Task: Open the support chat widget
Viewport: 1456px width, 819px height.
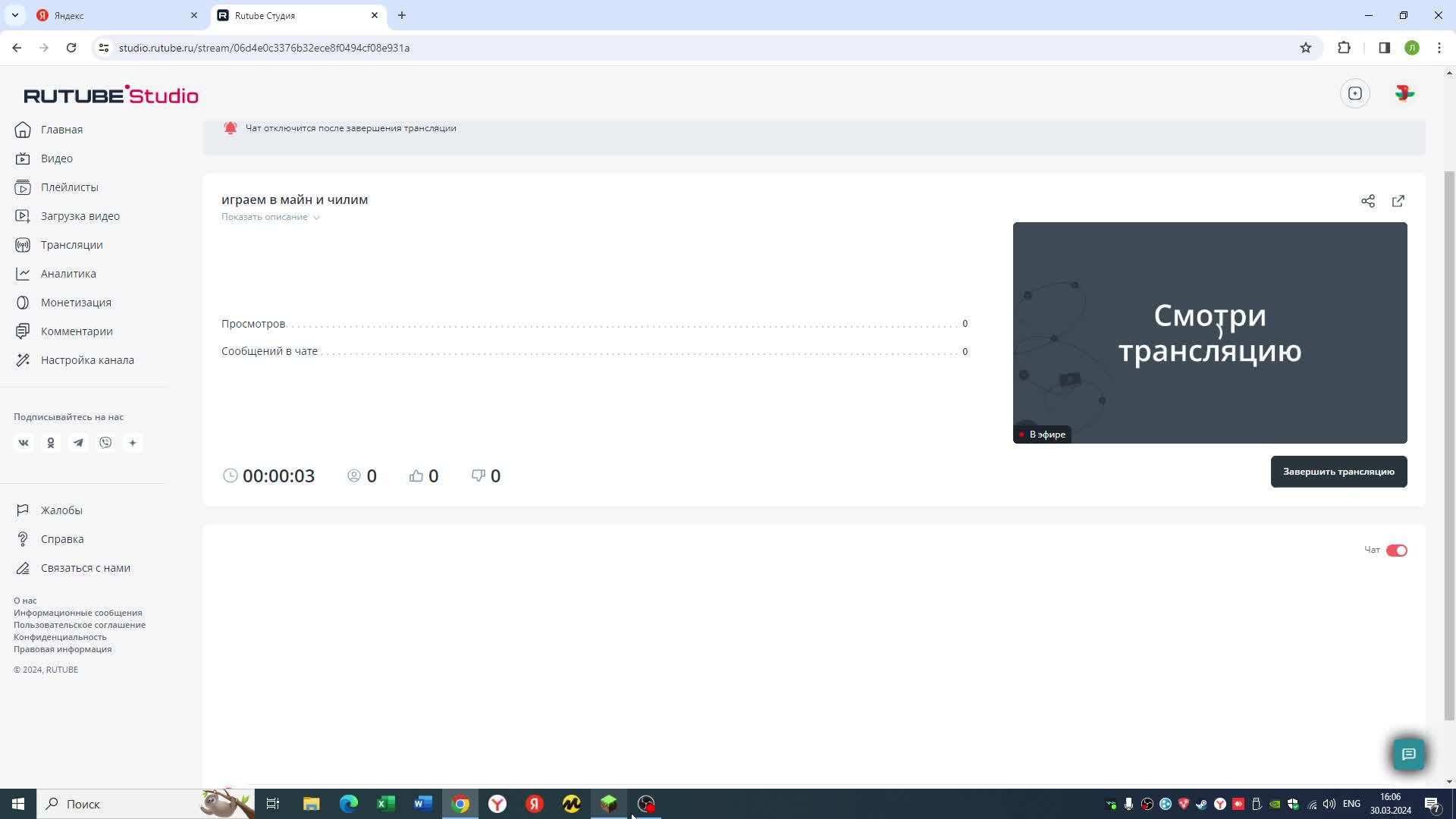Action: click(x=1409, y=755)
